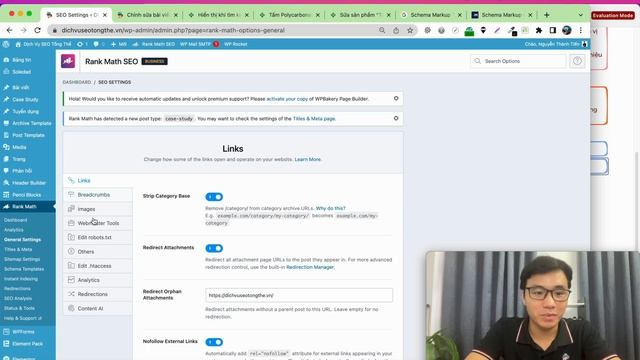Open the Why do this? link
This screenshot has height=360, width=640.
pyautogui.click(x=330, y=208)
